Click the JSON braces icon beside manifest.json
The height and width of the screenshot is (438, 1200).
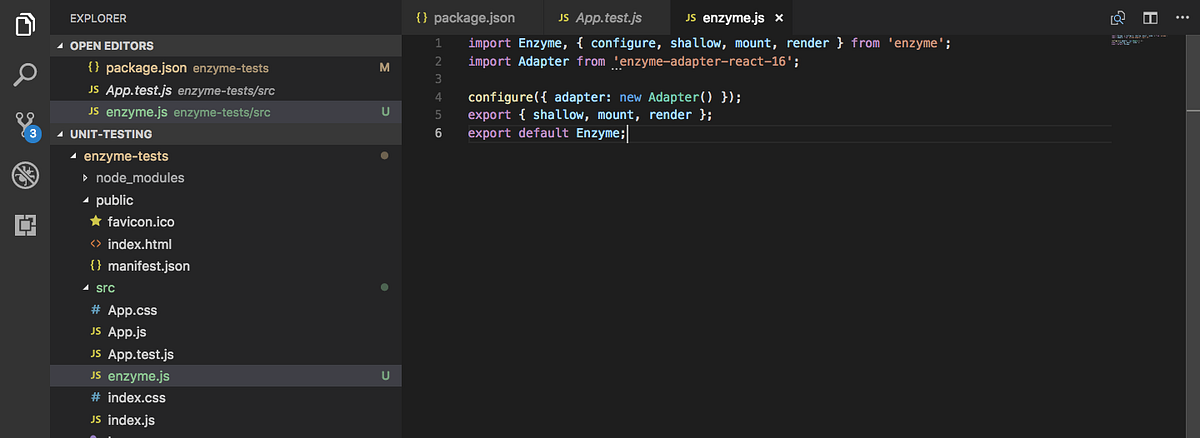coord(95,266)
